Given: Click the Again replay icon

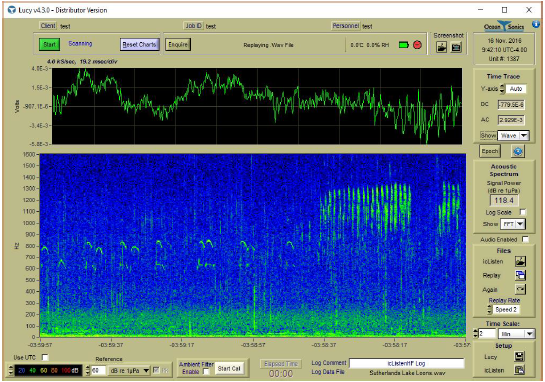Looking at the screenshot, I should [x=520, y=289].
